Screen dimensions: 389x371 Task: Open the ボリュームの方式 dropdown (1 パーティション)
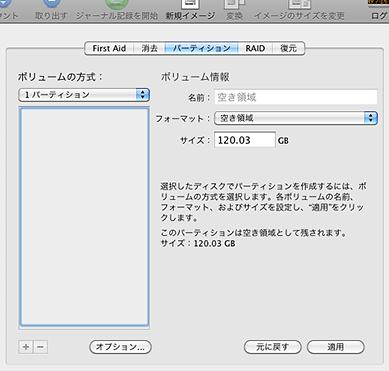(x=84, y=95)
